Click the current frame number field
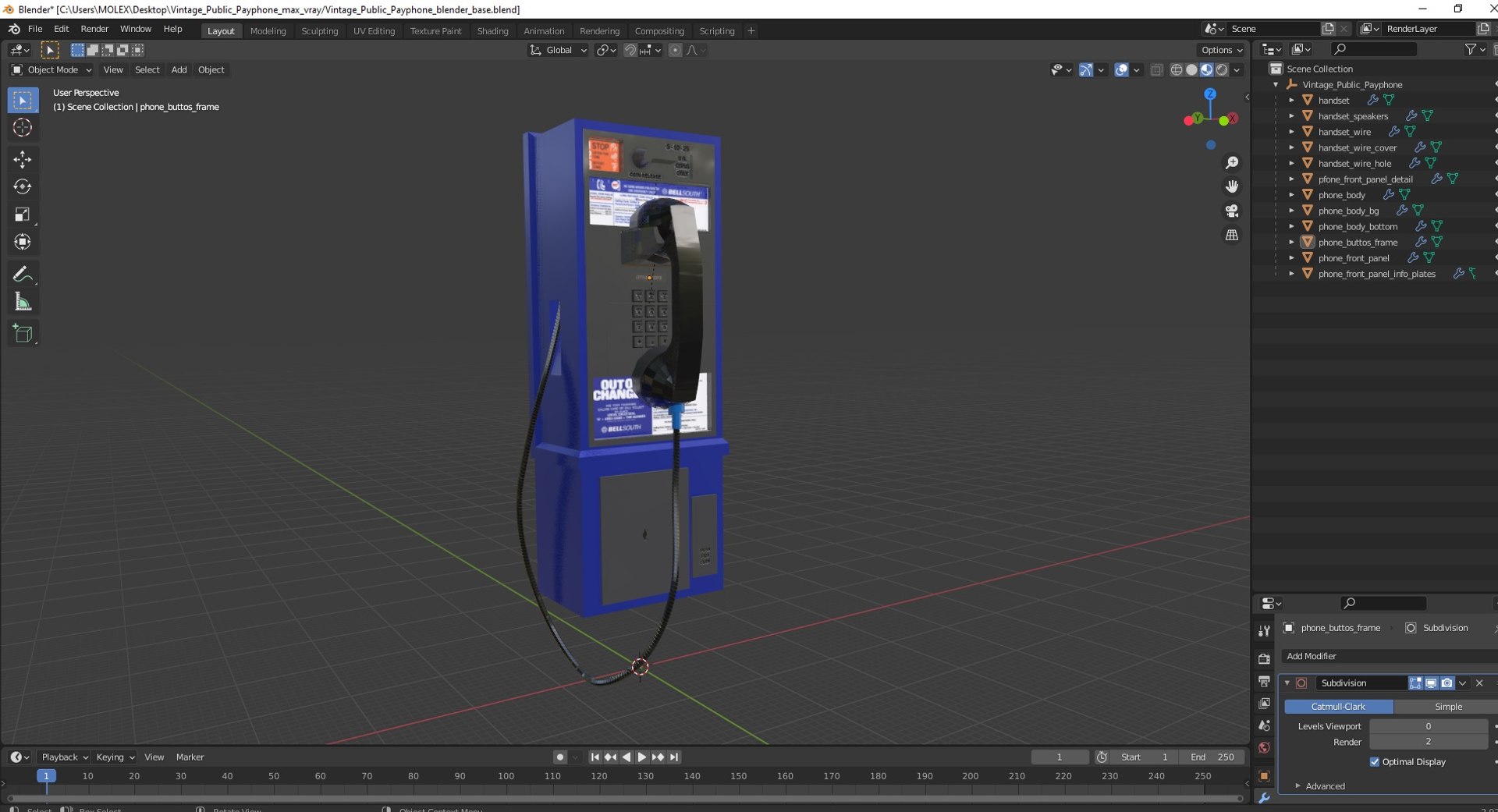The image size is (1498, 812). click(x=1060, y=757)
